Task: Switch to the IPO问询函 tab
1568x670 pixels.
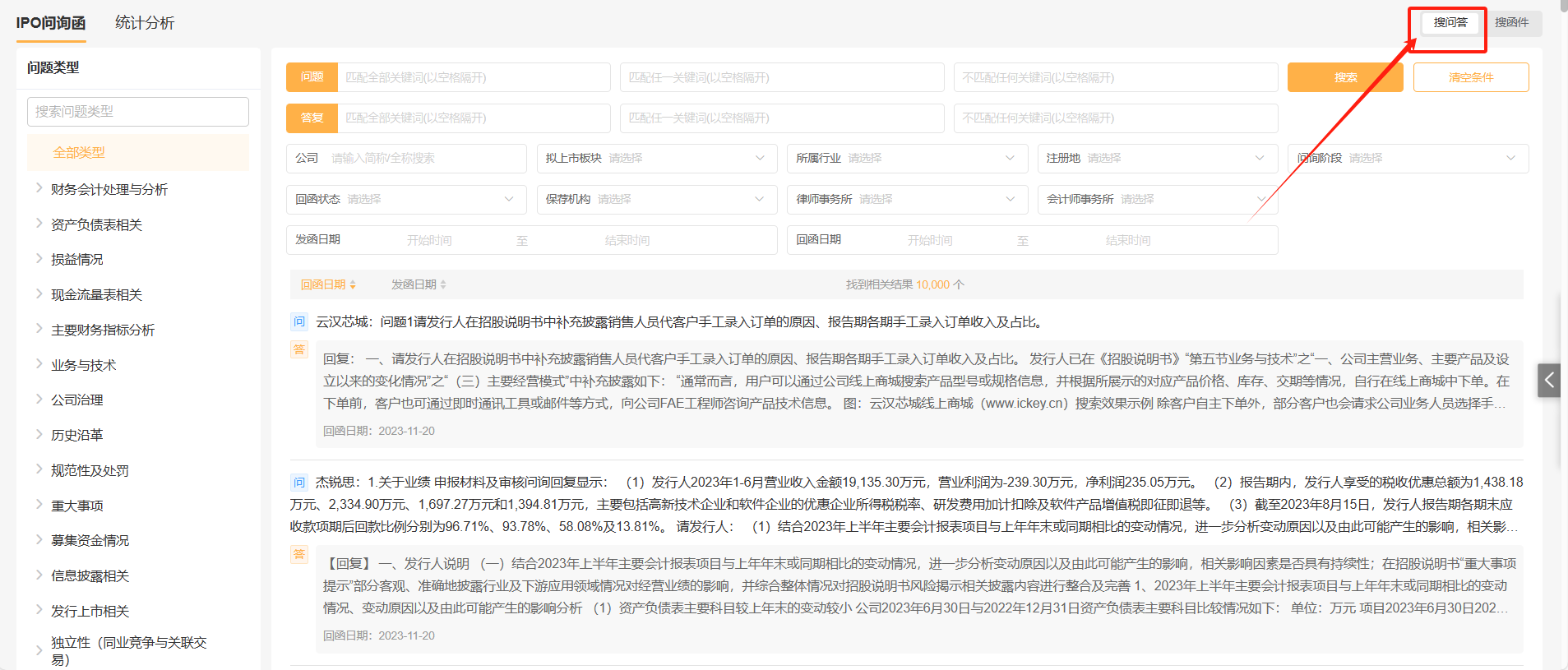Action: [51, 23]
